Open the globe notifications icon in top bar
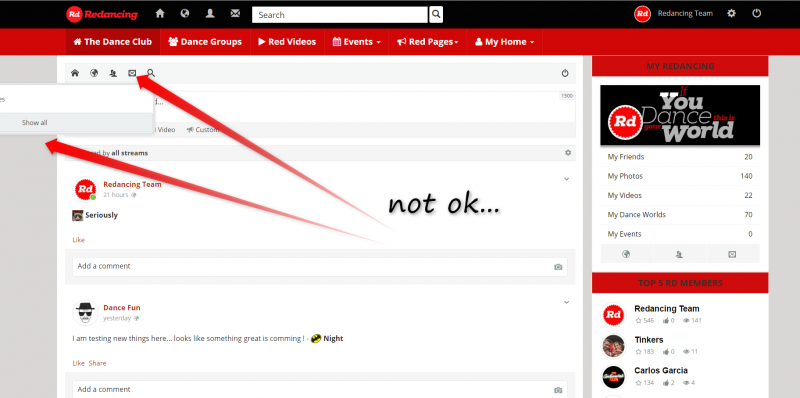800x398 pixels. pos(185,14)
